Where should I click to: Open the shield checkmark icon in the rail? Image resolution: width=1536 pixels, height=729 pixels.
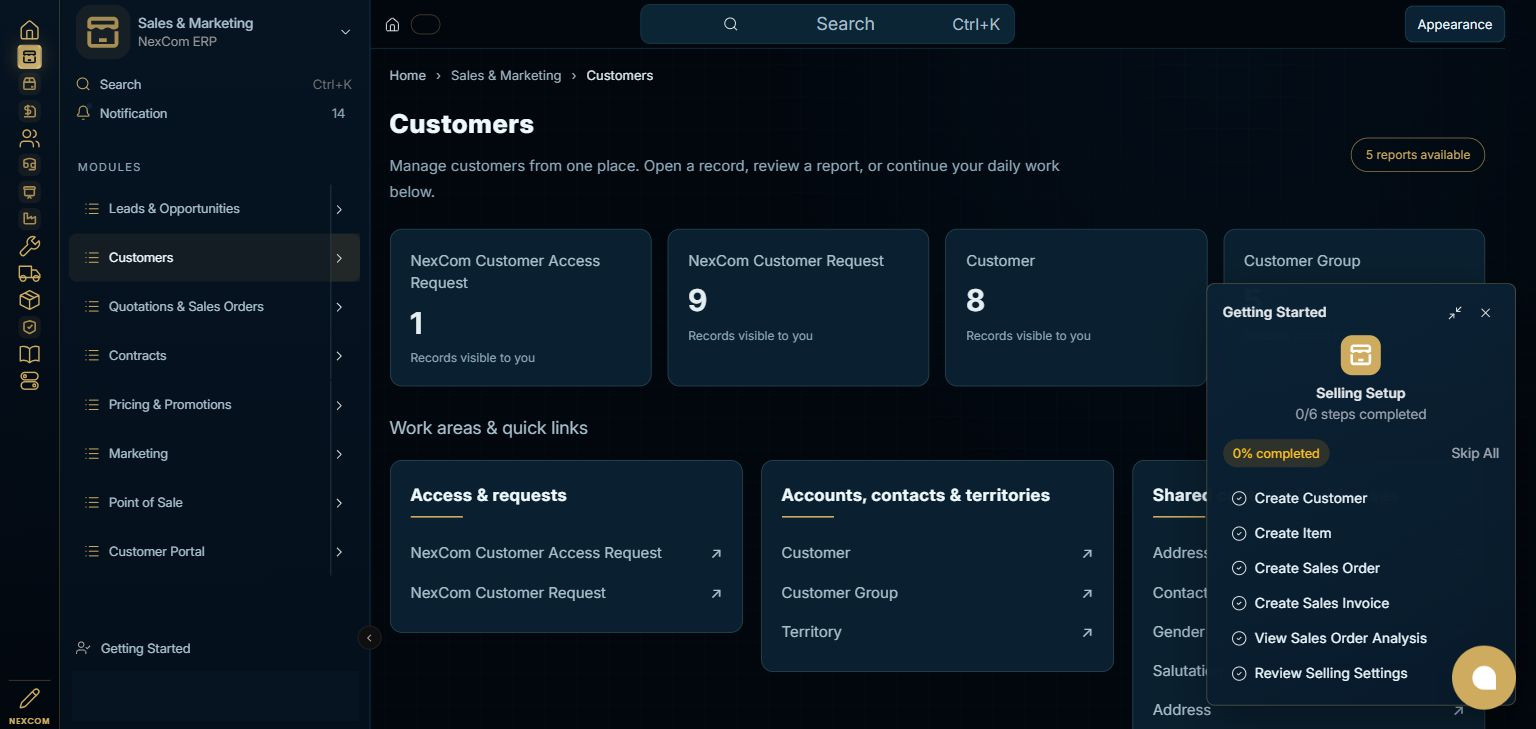point(30,327)
